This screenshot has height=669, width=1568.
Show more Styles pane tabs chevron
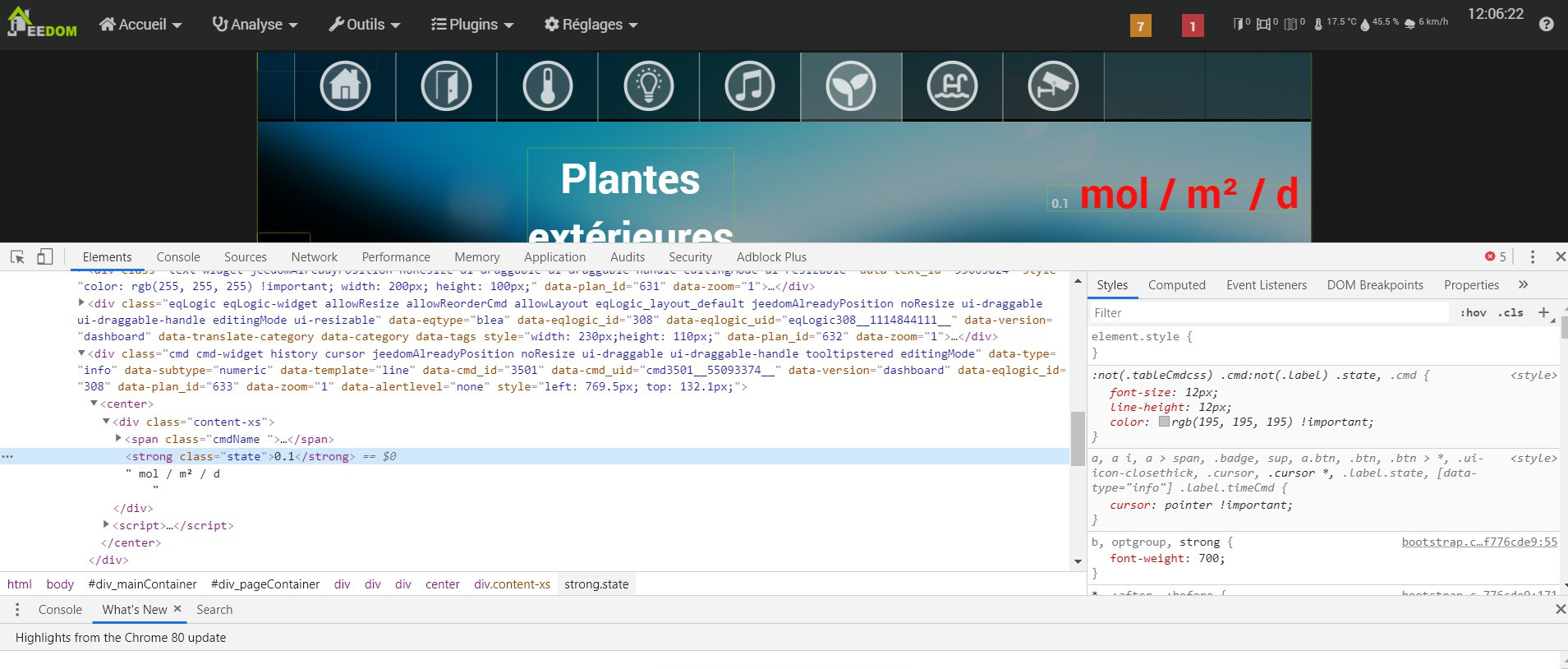1523,284
